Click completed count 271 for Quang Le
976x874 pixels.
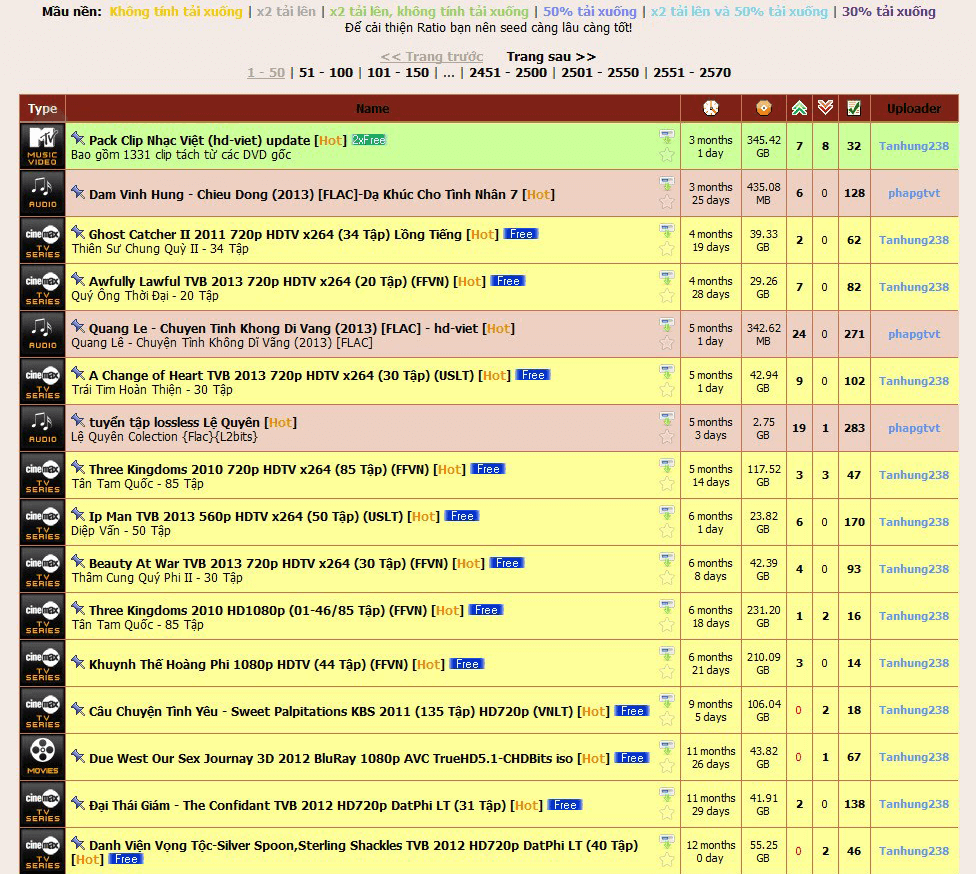pyautogui.click(x=854, y=334)
